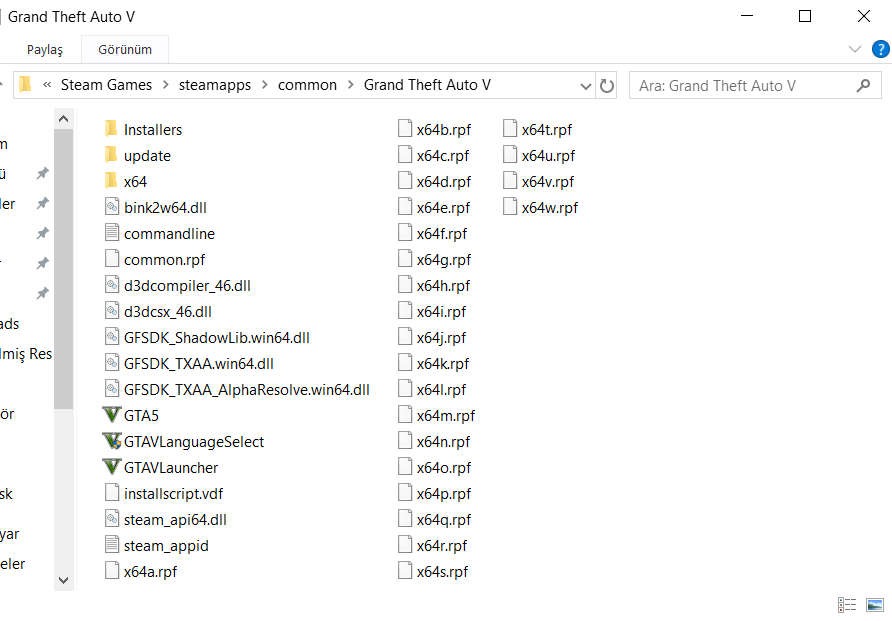Open the address bar history dropdown
This screenshot has height=621, width=892.
(x=587, y=85)
